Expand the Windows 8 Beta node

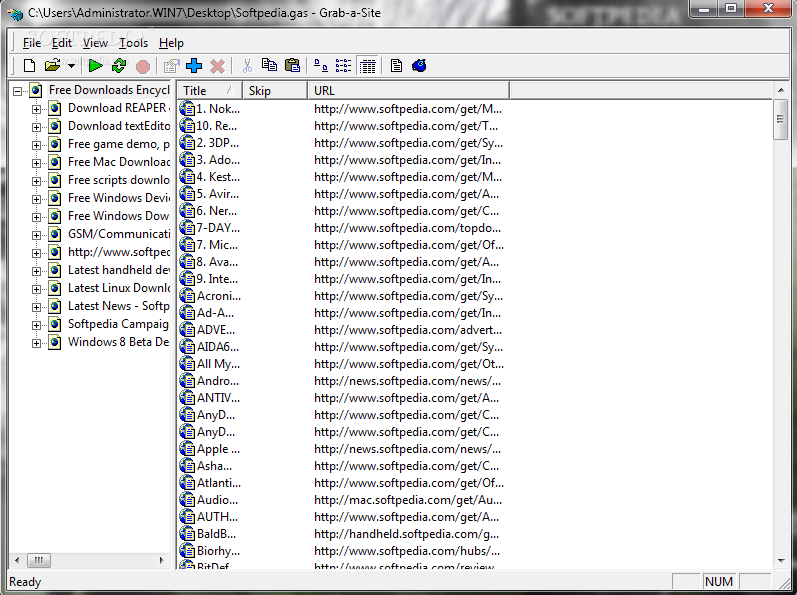coord(36,343)
